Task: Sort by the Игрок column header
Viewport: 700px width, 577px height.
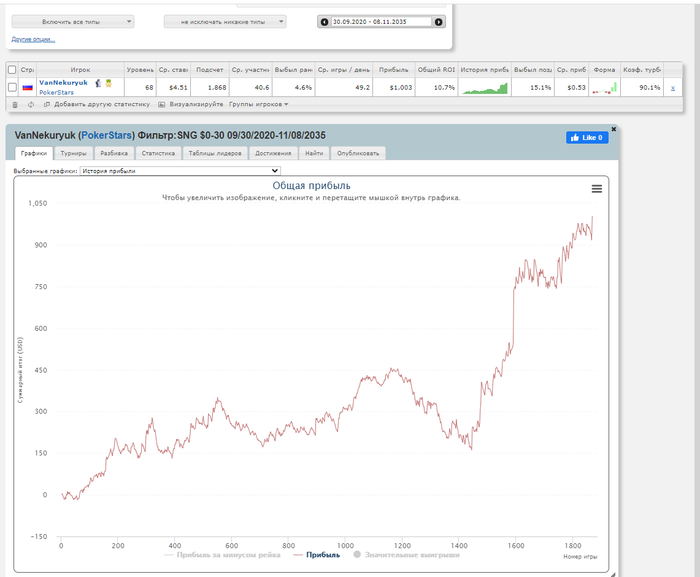Action: [x=80, y=70]
